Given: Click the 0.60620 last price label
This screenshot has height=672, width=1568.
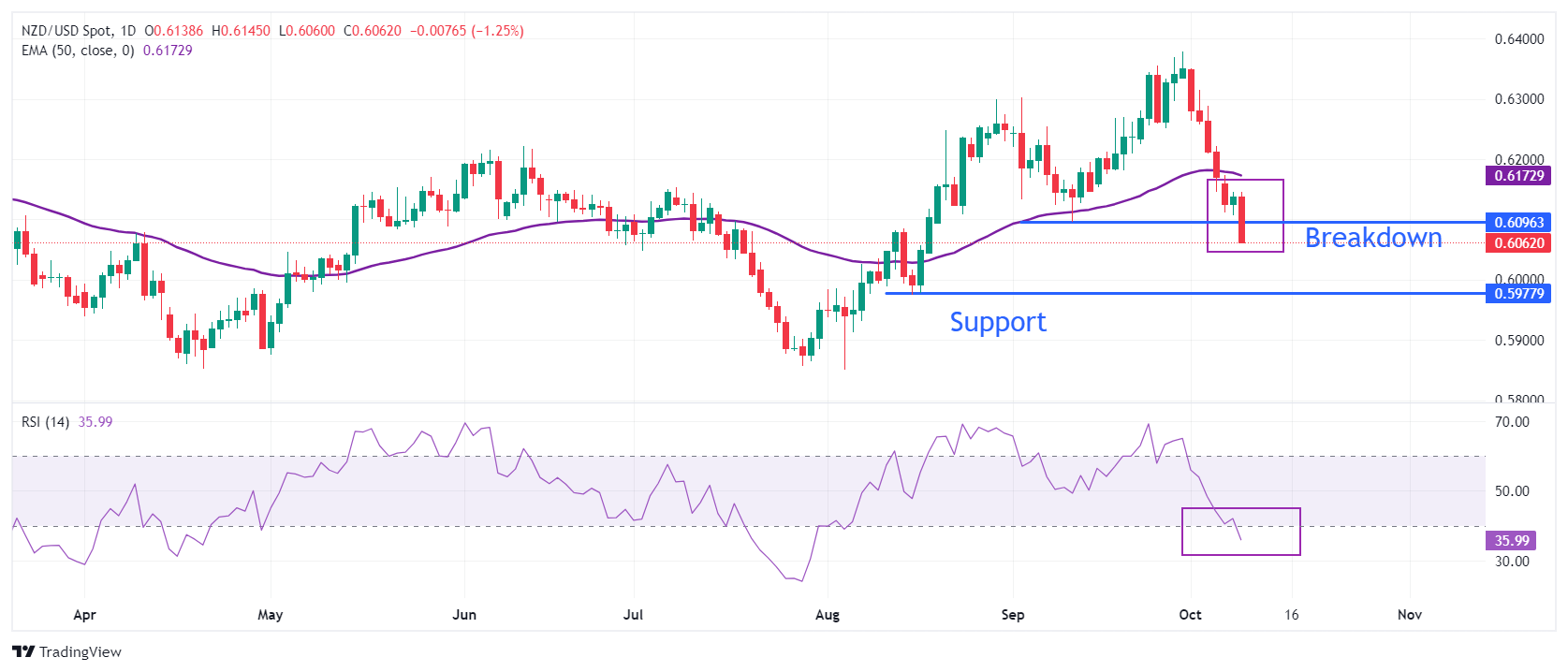Looking at the screenshot, I should (1518, 242).
